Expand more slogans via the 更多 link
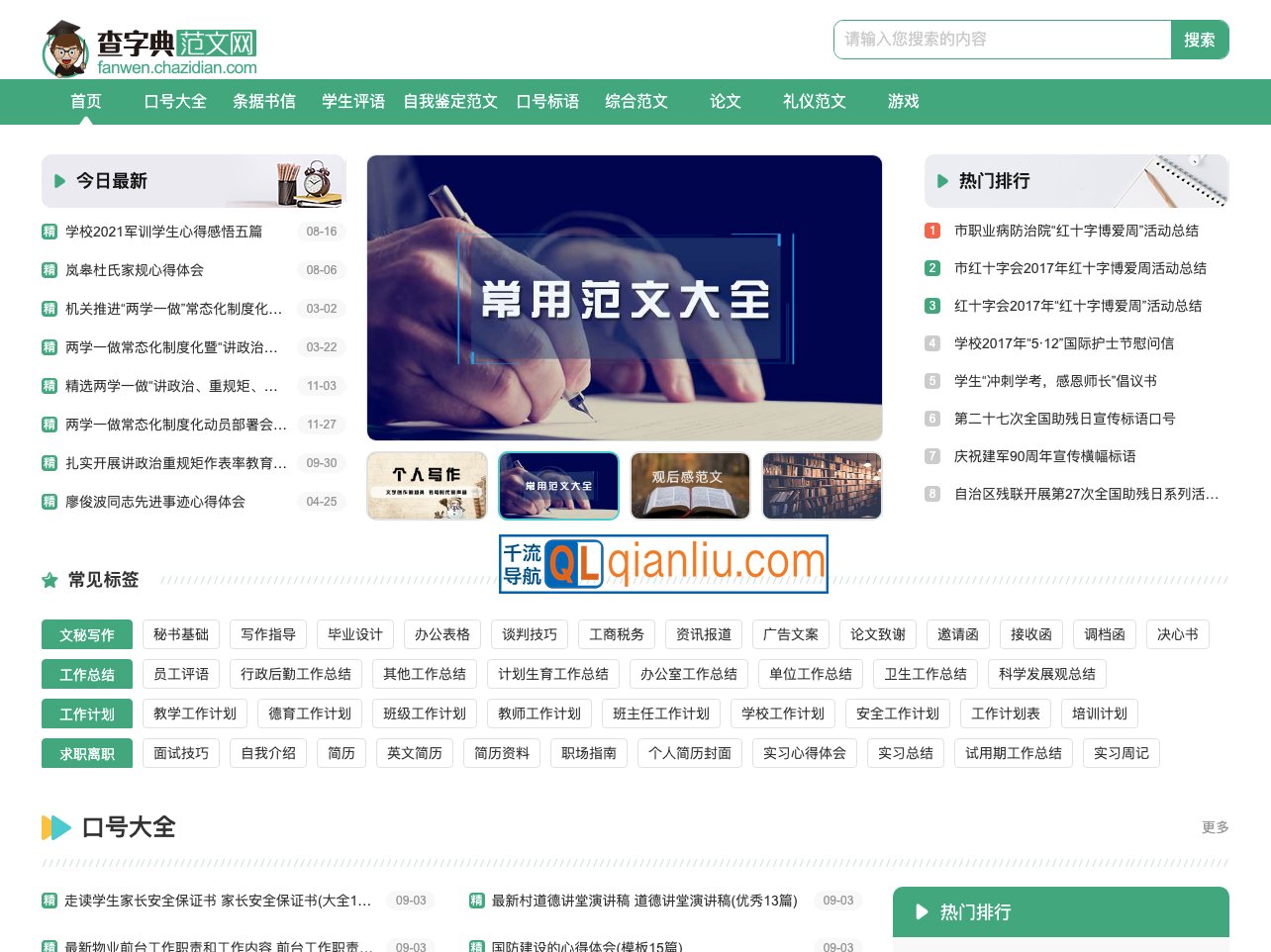The image size is (1271, 952). [1215, 827]
